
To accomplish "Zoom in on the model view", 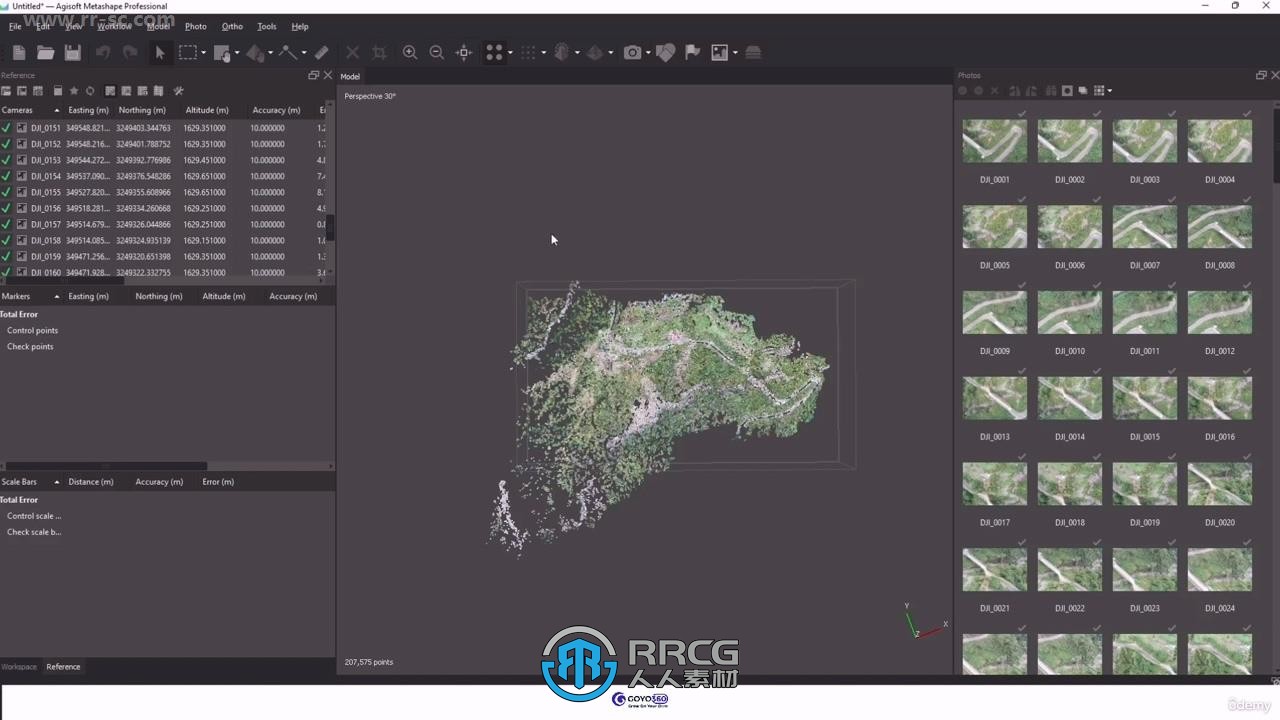I will point(410,52).
